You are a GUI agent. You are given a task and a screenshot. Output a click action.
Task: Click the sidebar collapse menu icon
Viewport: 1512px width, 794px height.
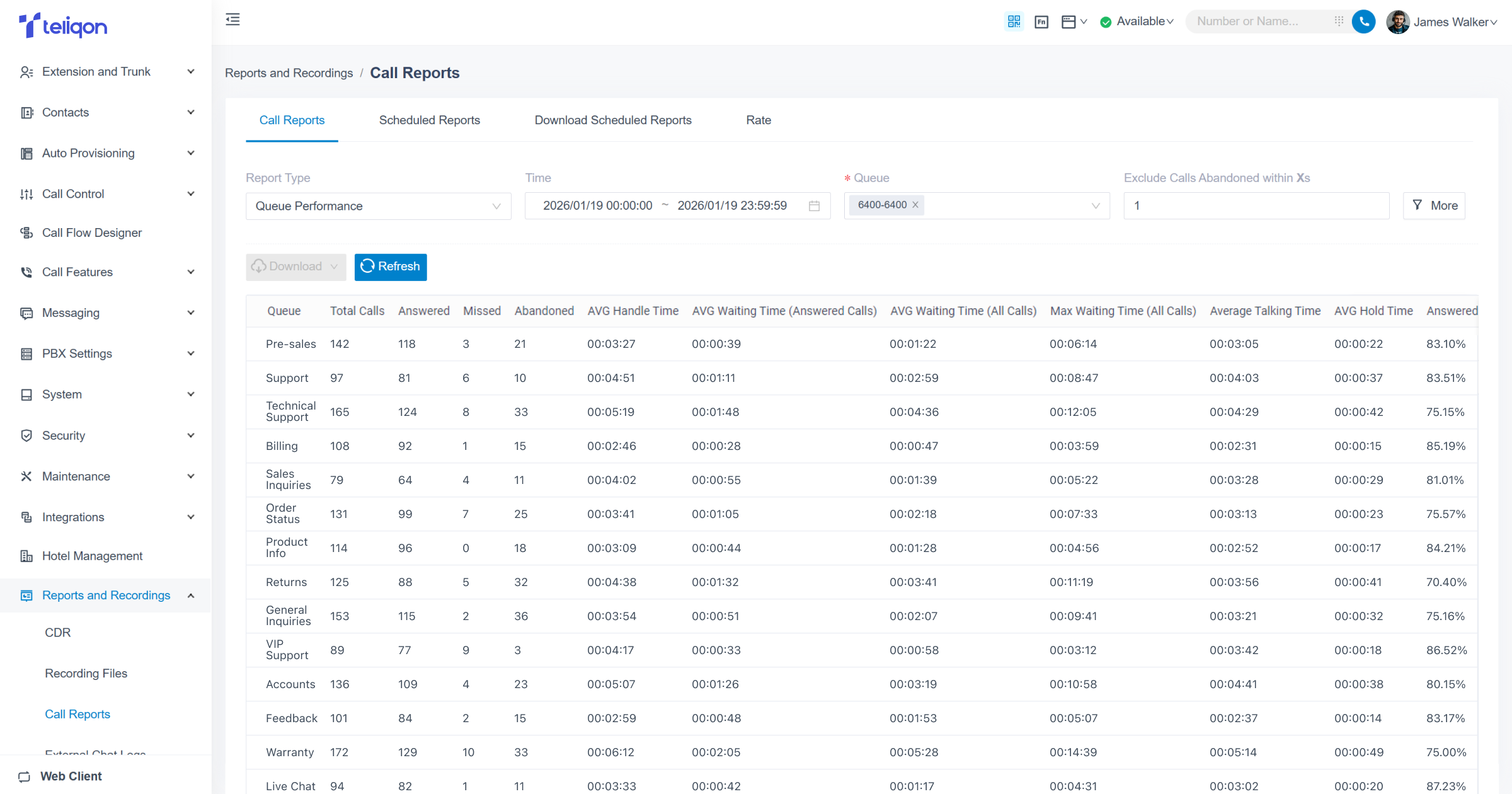(x=232, y=20)
